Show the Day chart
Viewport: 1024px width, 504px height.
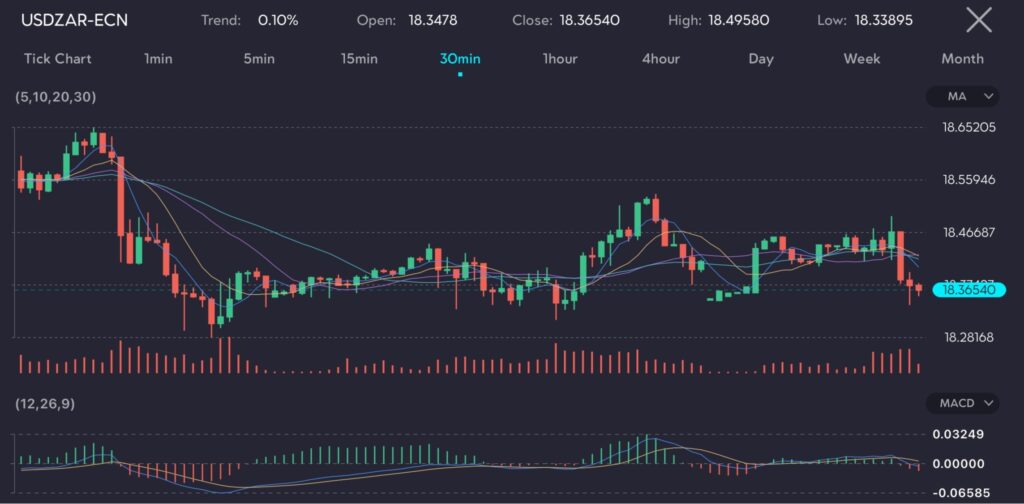click(761, 58)
